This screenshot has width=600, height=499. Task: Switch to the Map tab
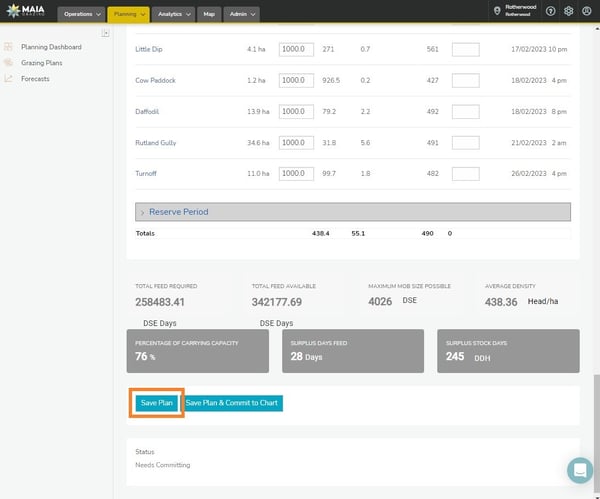[208, 14]
